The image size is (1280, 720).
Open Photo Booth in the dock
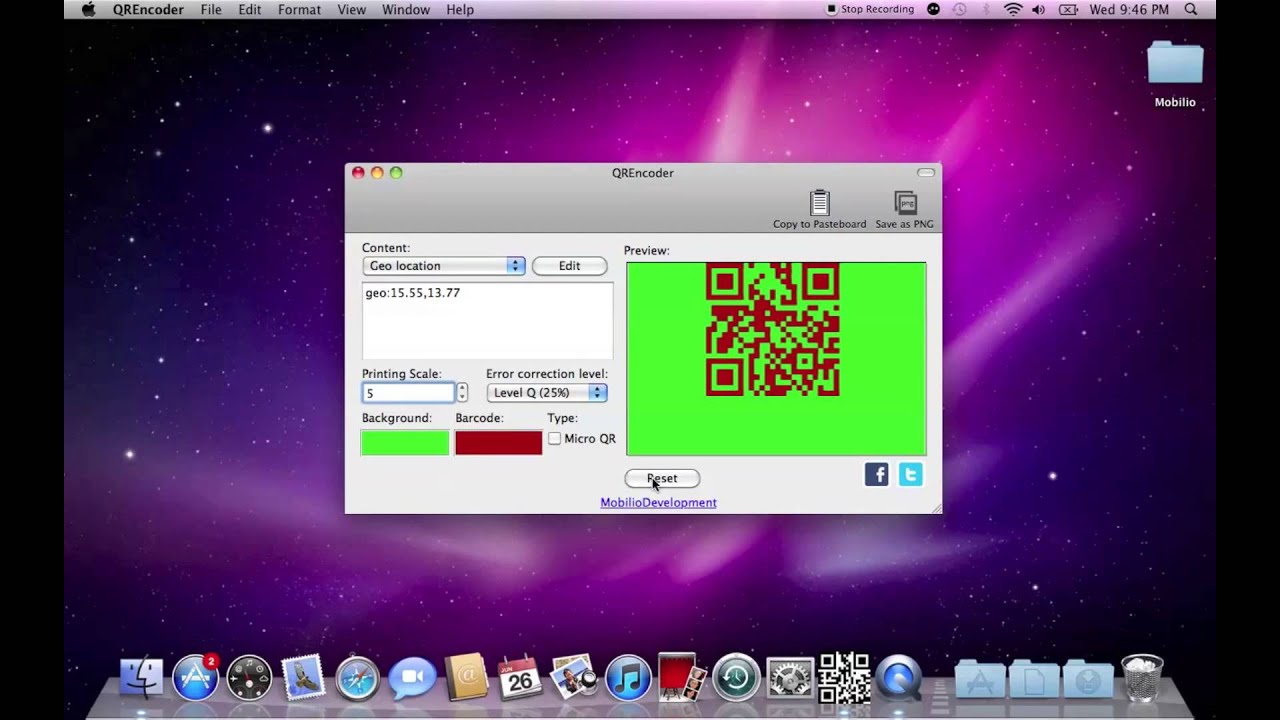682,677
